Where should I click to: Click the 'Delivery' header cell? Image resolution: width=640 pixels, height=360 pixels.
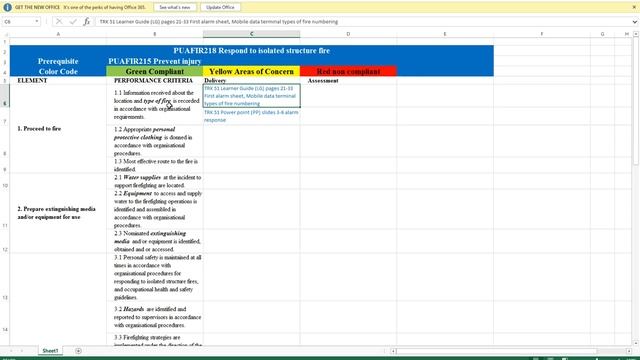(x=251, y=80)
